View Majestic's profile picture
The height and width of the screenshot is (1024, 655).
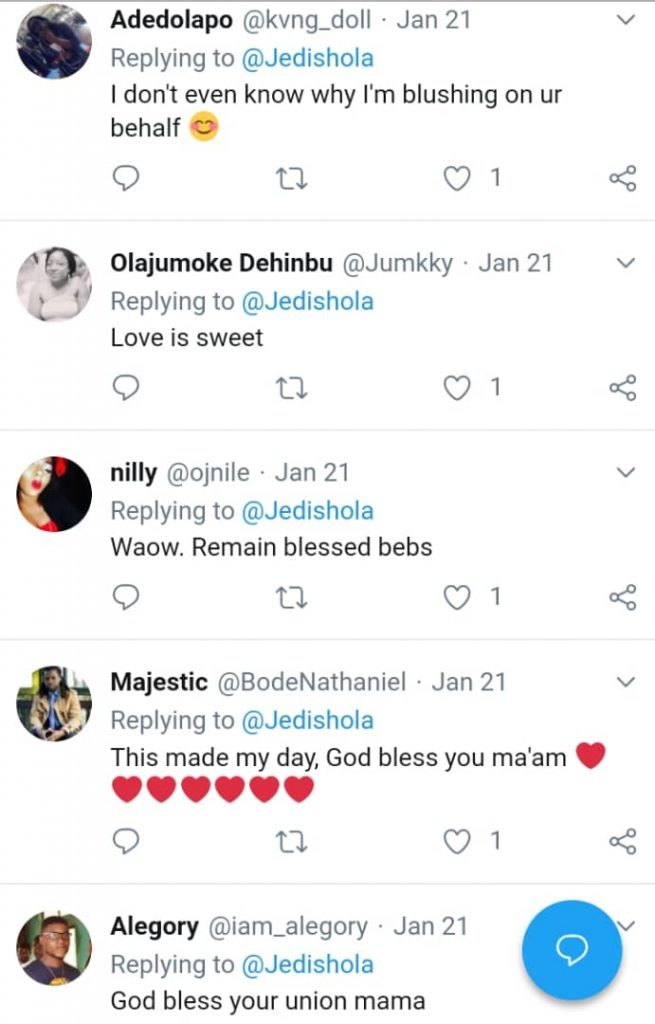(54, 703)
